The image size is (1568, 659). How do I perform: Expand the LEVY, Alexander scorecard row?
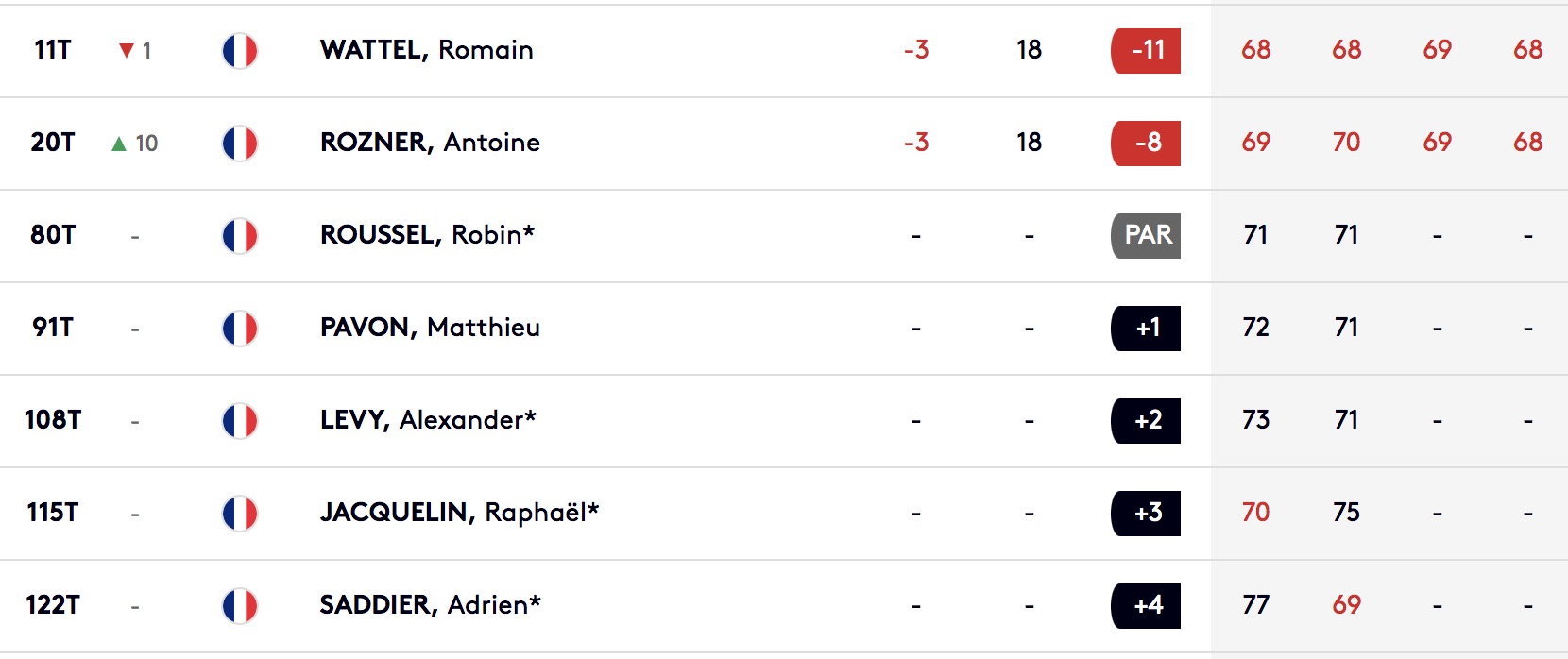pos(784,421)
